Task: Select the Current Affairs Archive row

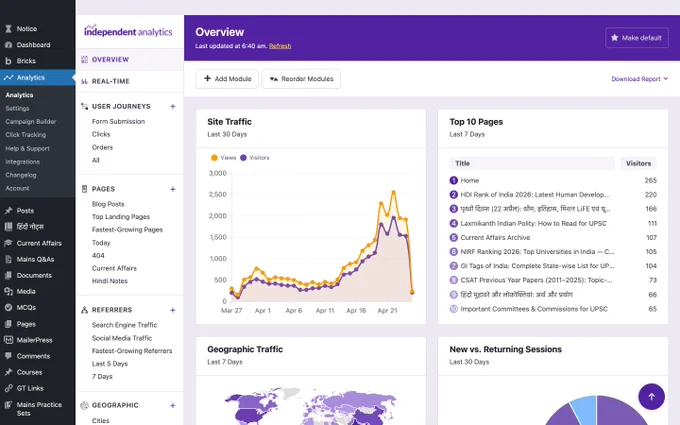Action: tap(553, 238)
